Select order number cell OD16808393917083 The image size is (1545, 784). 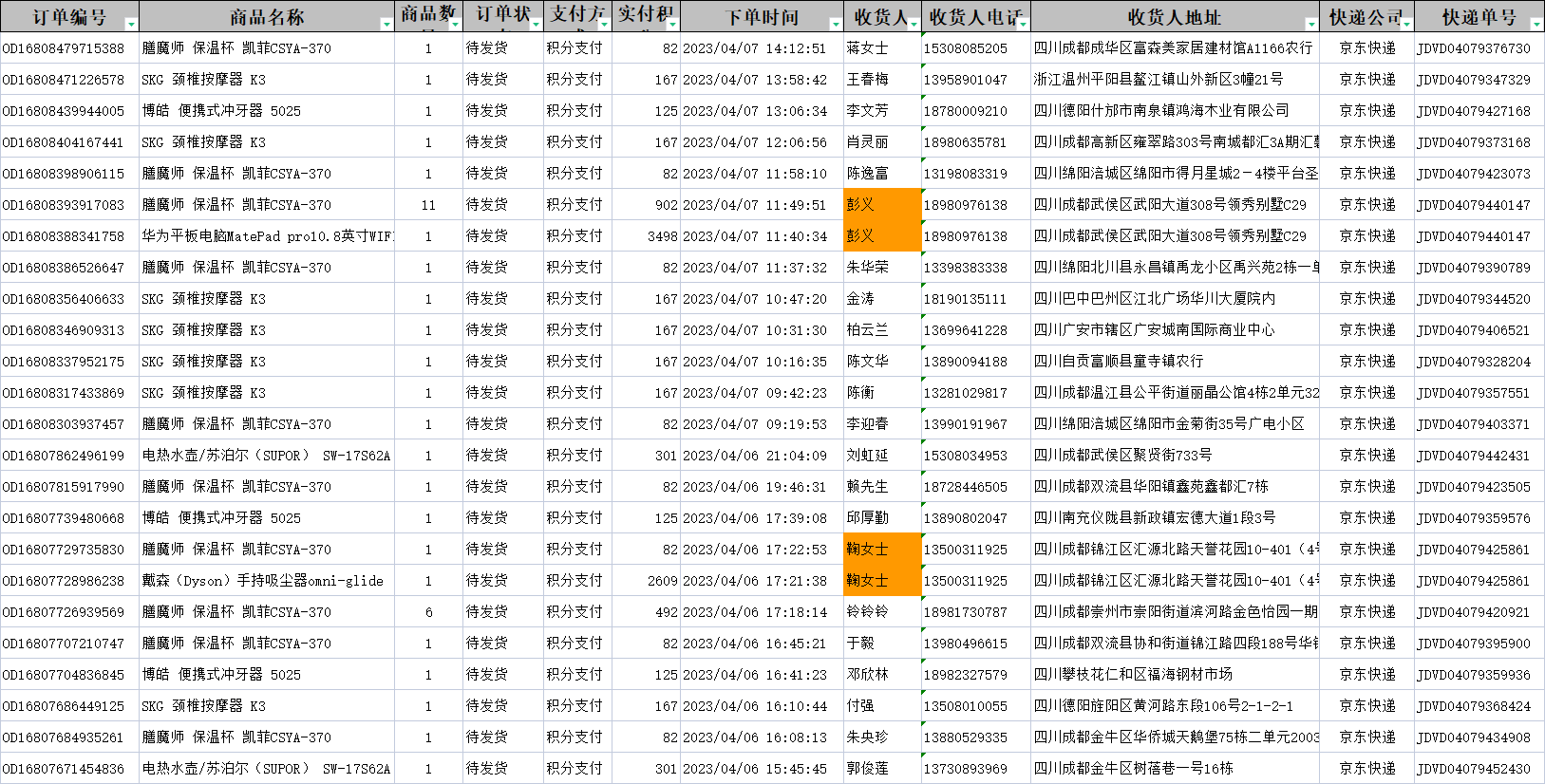(69, 204)
